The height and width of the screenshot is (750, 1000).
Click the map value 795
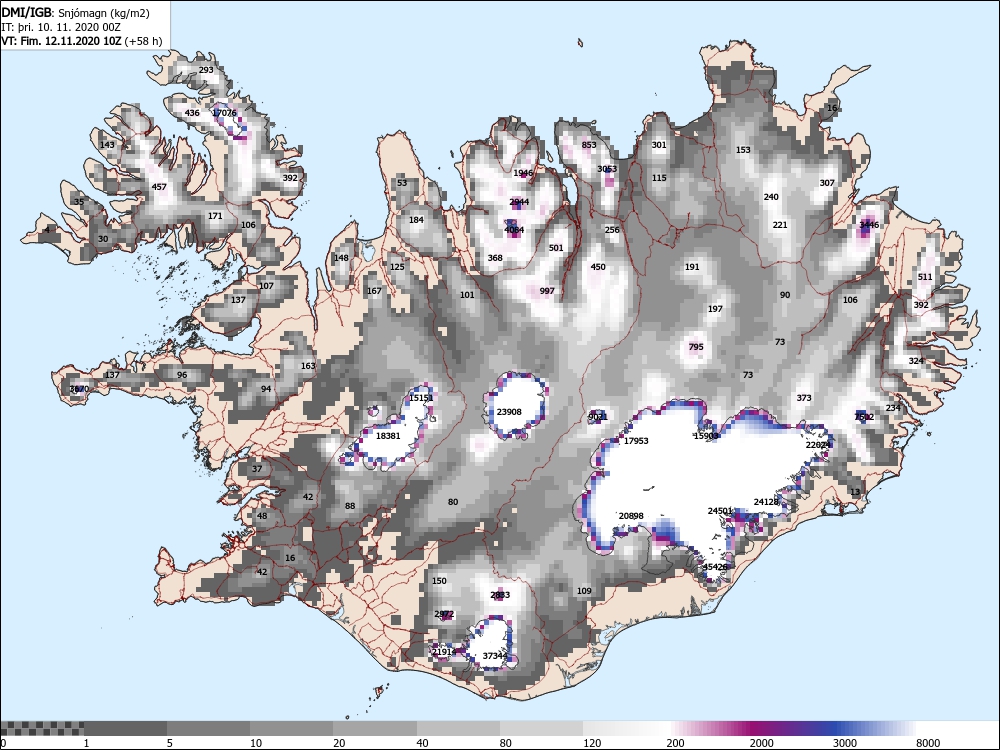coord(696,347)
